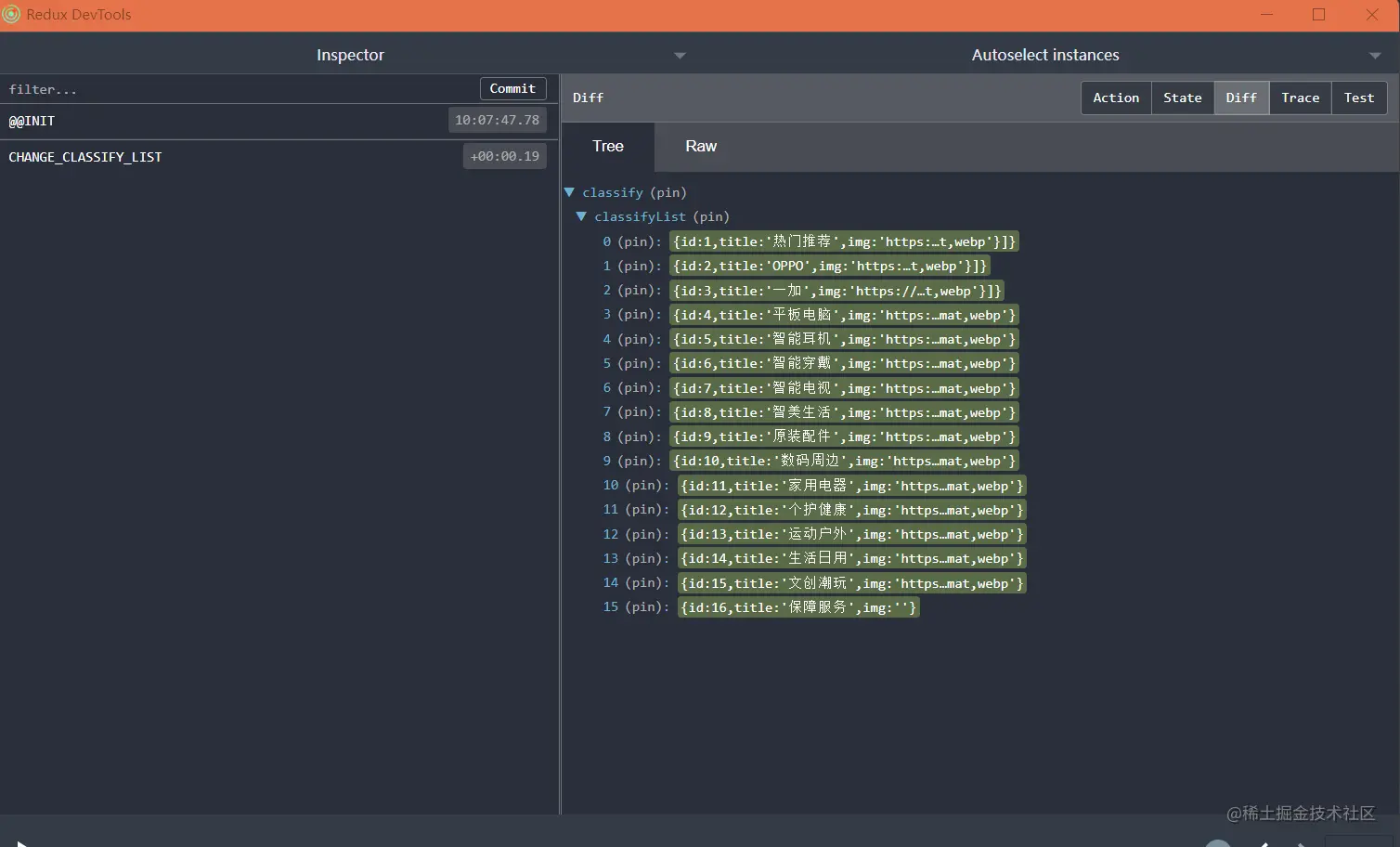Click the id:12 个护健康 diff value
The image size is (1400, 847).
pyautogui.click(x=852, y=510)
